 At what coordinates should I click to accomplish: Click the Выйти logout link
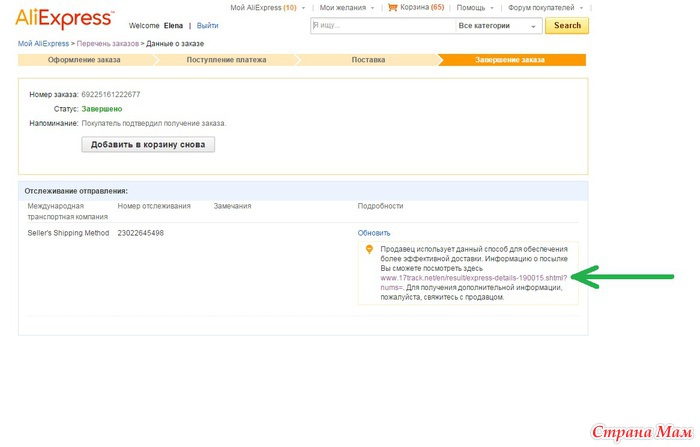tap(208, 25)
